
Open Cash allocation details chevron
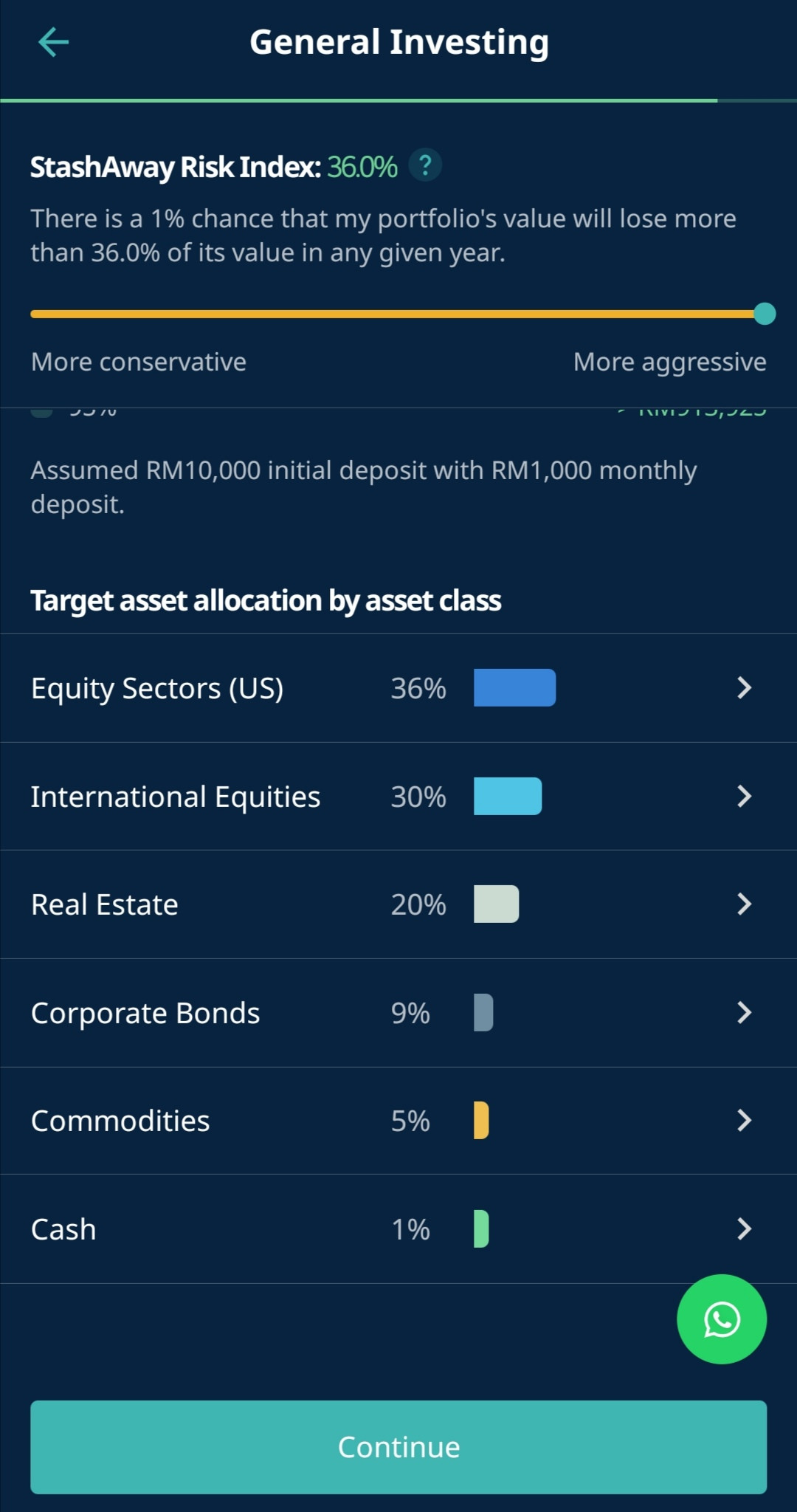(744, 1228)
